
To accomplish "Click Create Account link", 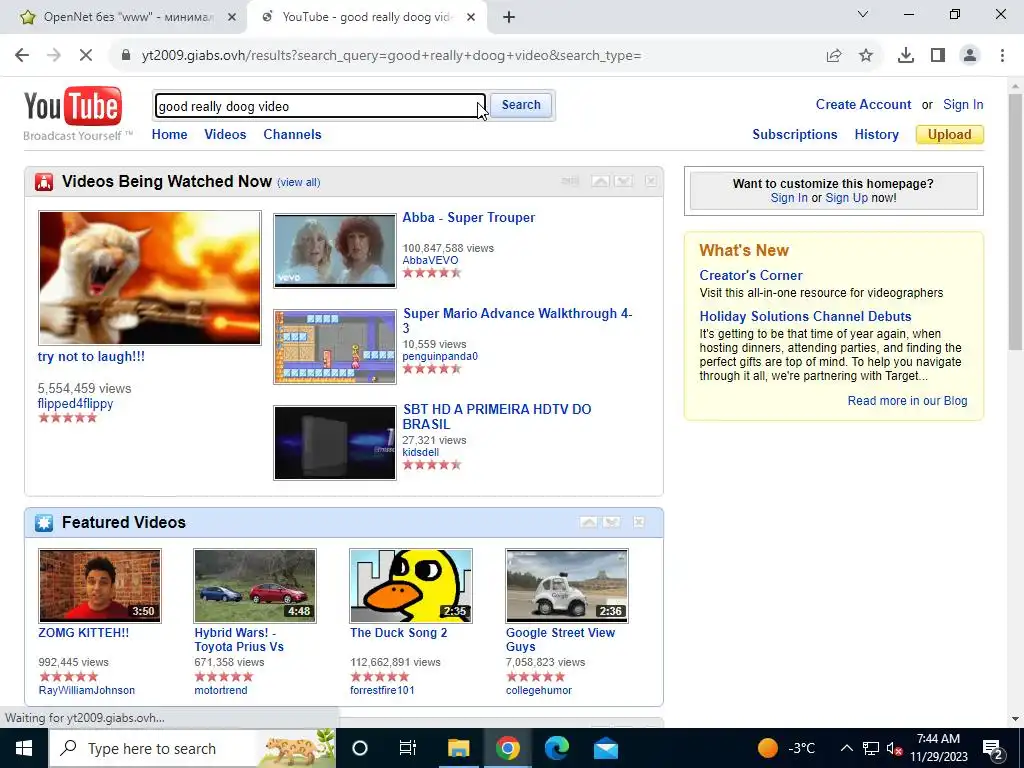I will coord(863,104).
